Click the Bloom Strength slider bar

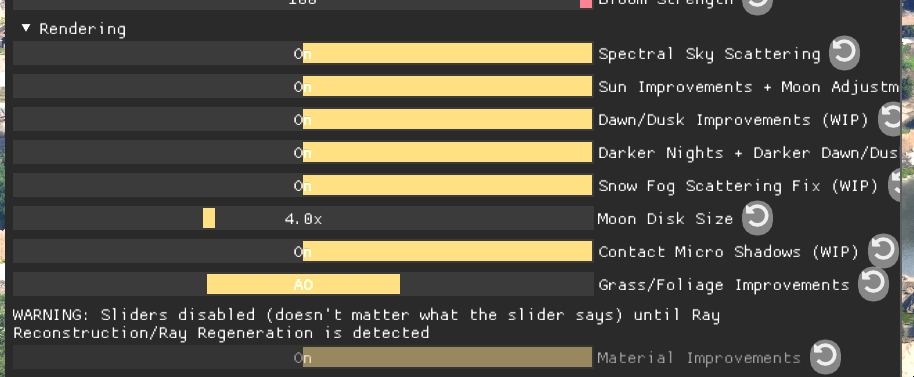coord(303,4)
